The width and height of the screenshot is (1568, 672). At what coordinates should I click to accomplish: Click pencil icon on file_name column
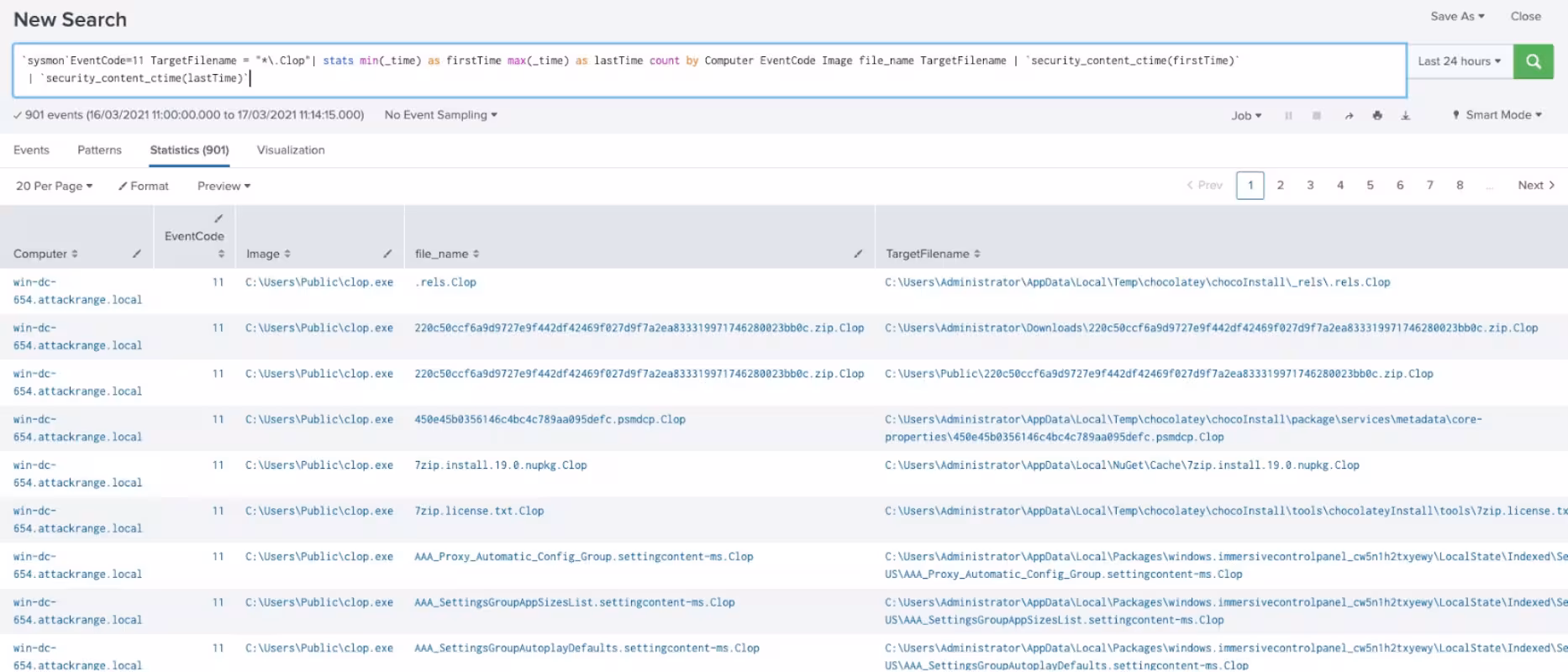[x=858, y=254]
